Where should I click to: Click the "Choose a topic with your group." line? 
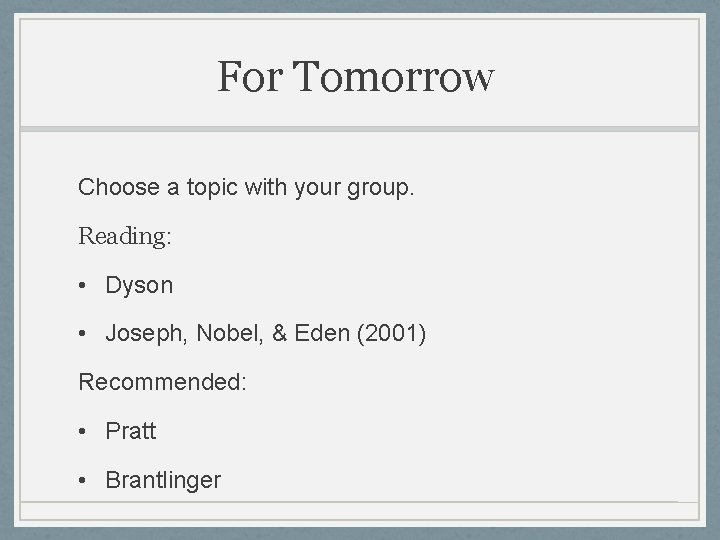tap(245, 187)
